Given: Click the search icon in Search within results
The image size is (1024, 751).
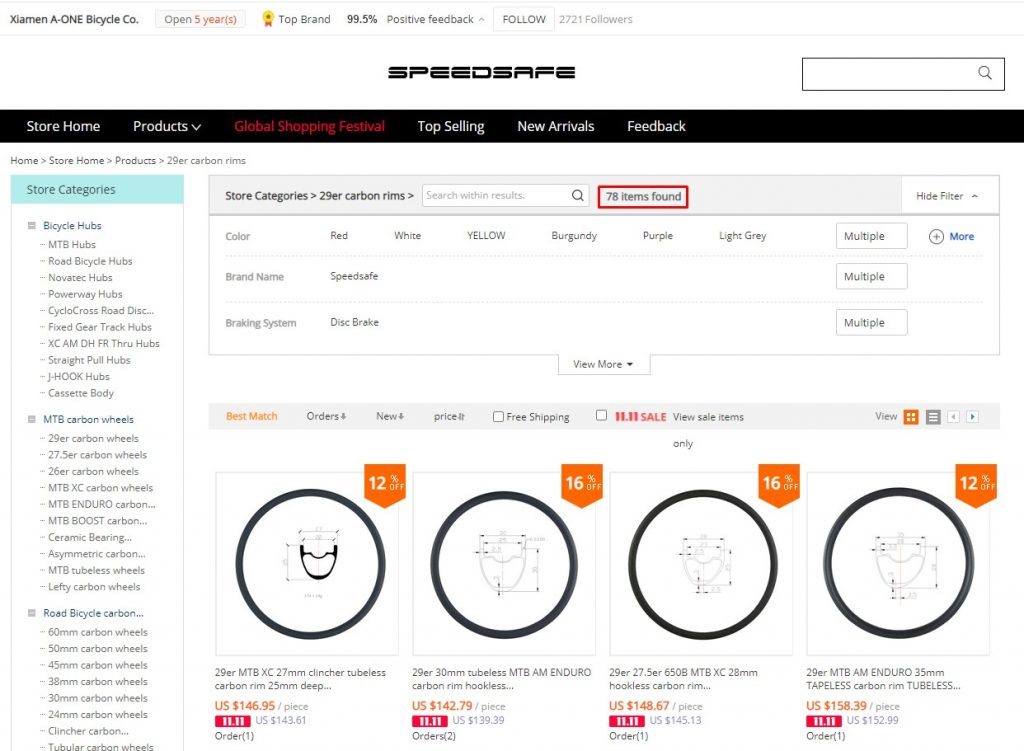Looking at the screenshot, I should pos(576,195).
